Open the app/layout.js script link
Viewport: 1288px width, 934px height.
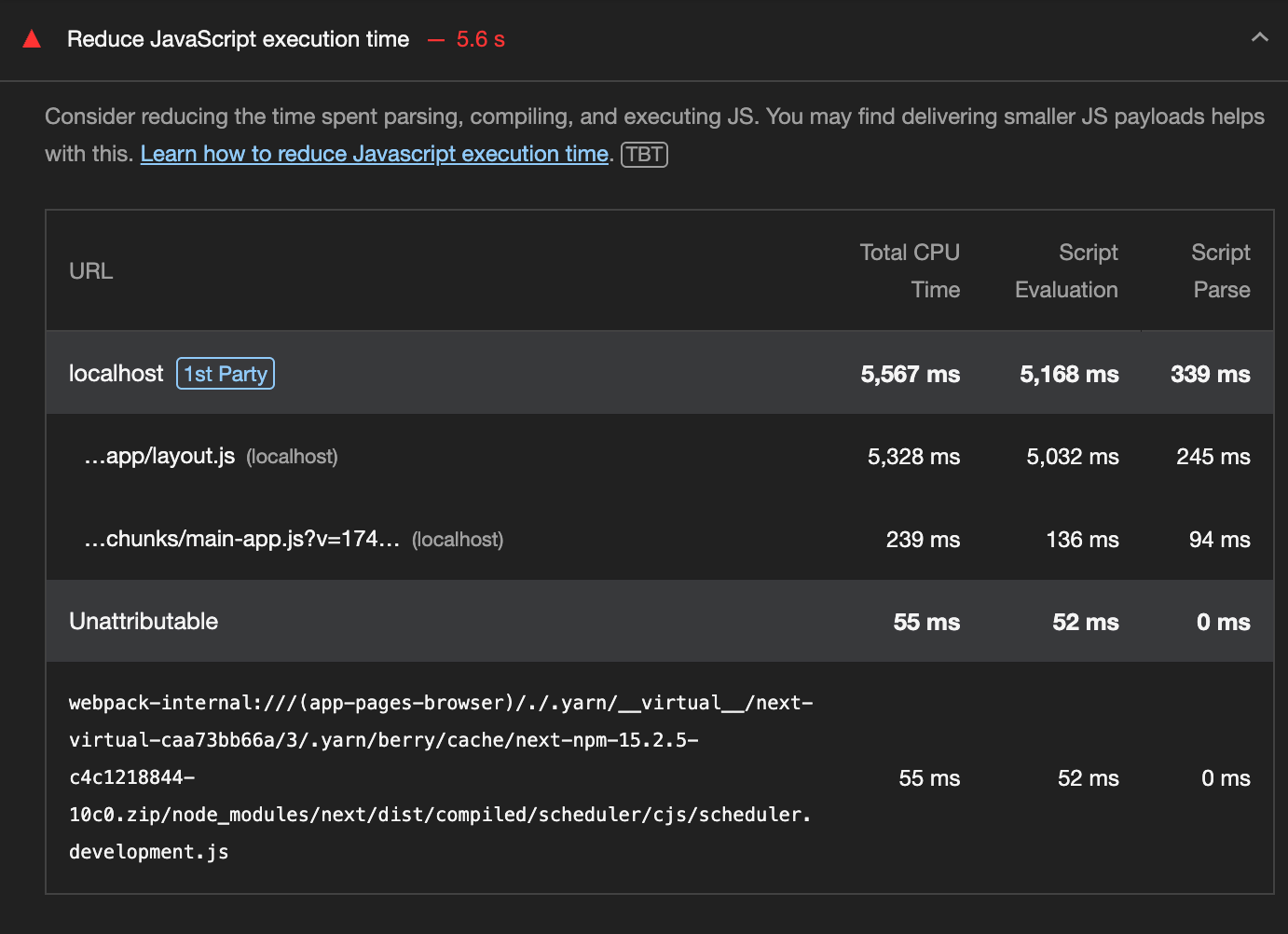(x=159, y=457)
